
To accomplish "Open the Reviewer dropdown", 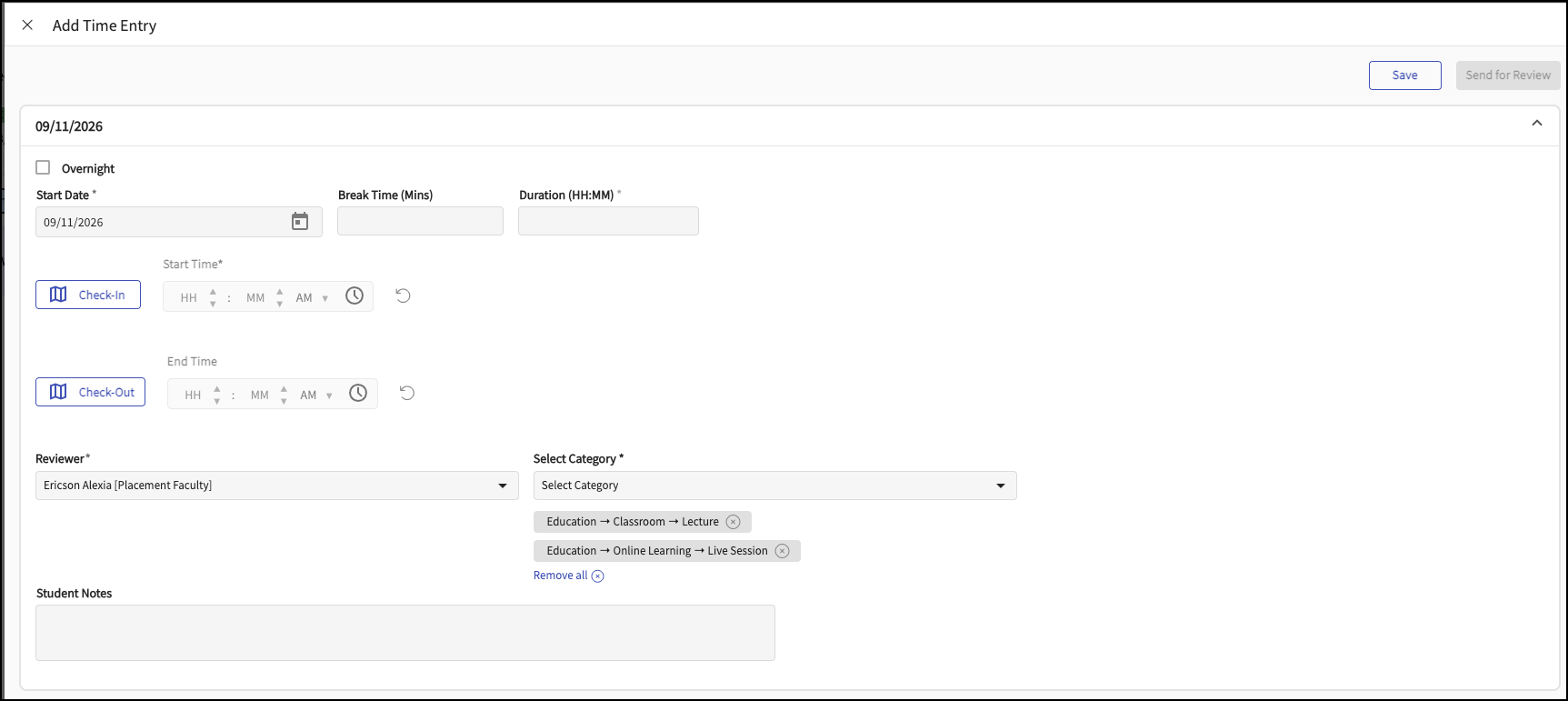I will [276, 486].
